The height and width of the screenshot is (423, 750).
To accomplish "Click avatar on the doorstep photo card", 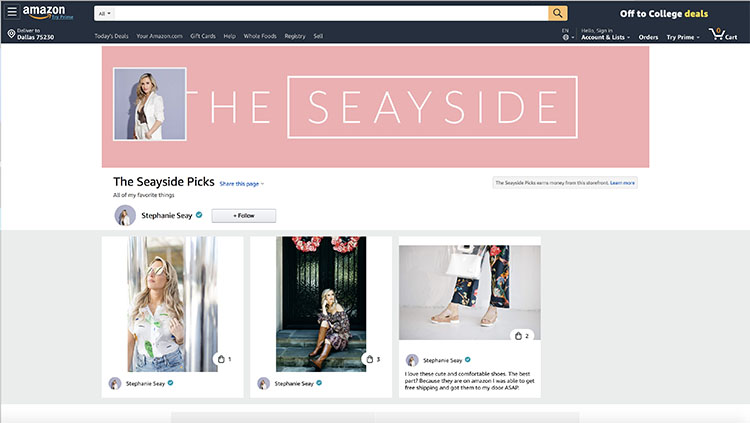I will point(264,383).
